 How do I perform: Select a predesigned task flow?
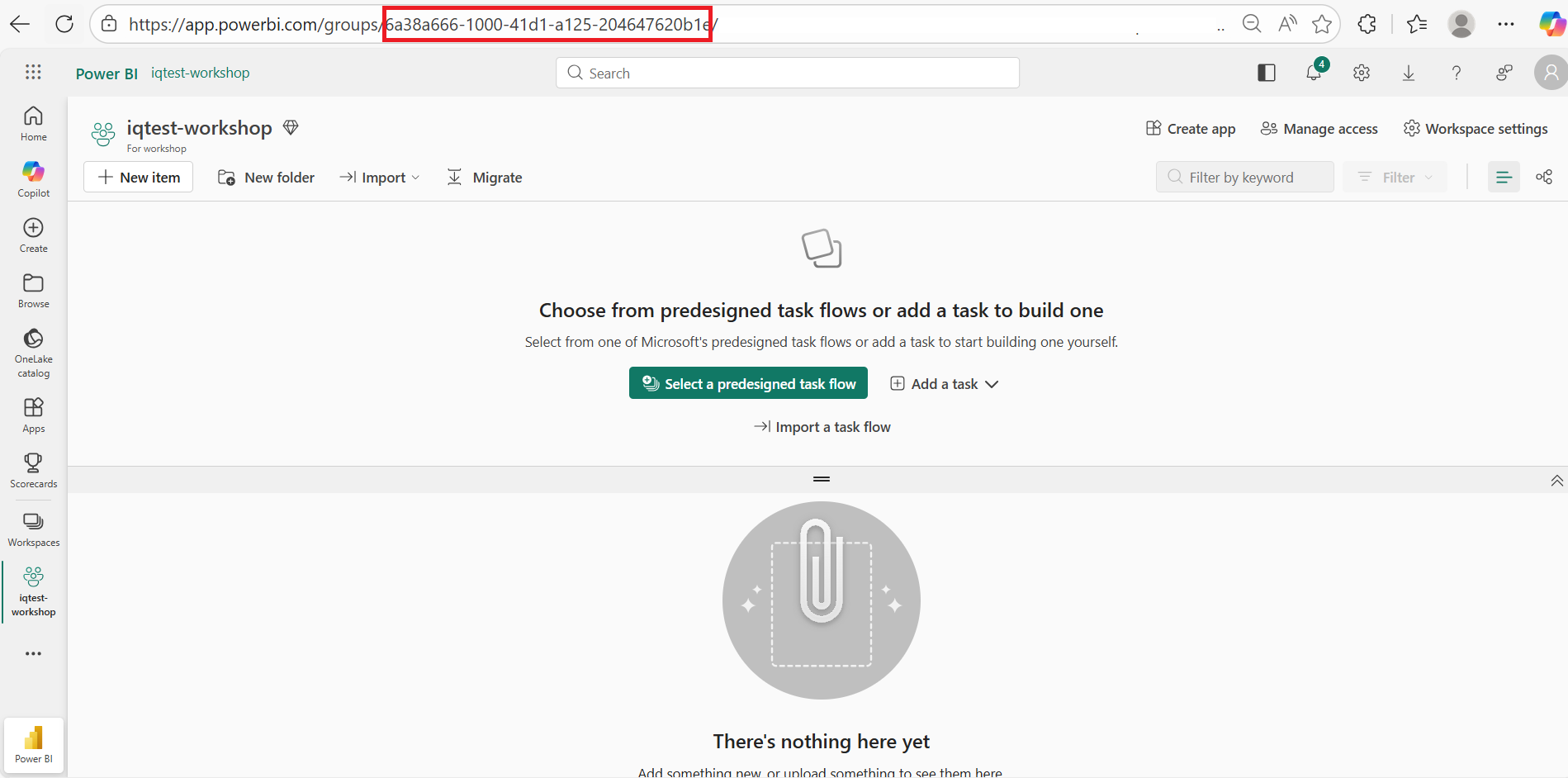coord(747,382)
